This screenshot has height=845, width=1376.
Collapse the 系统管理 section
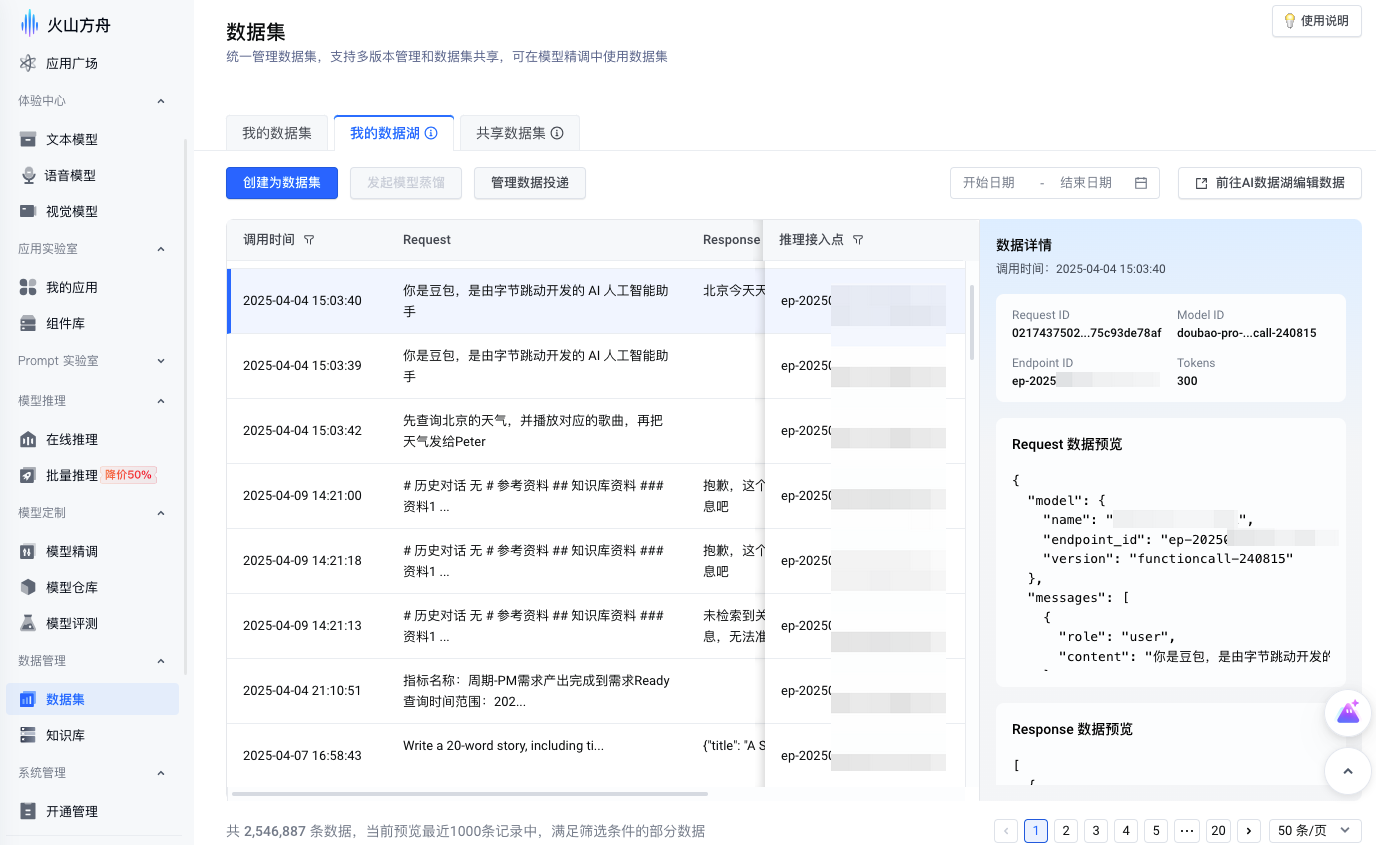(x=161, y=773)
